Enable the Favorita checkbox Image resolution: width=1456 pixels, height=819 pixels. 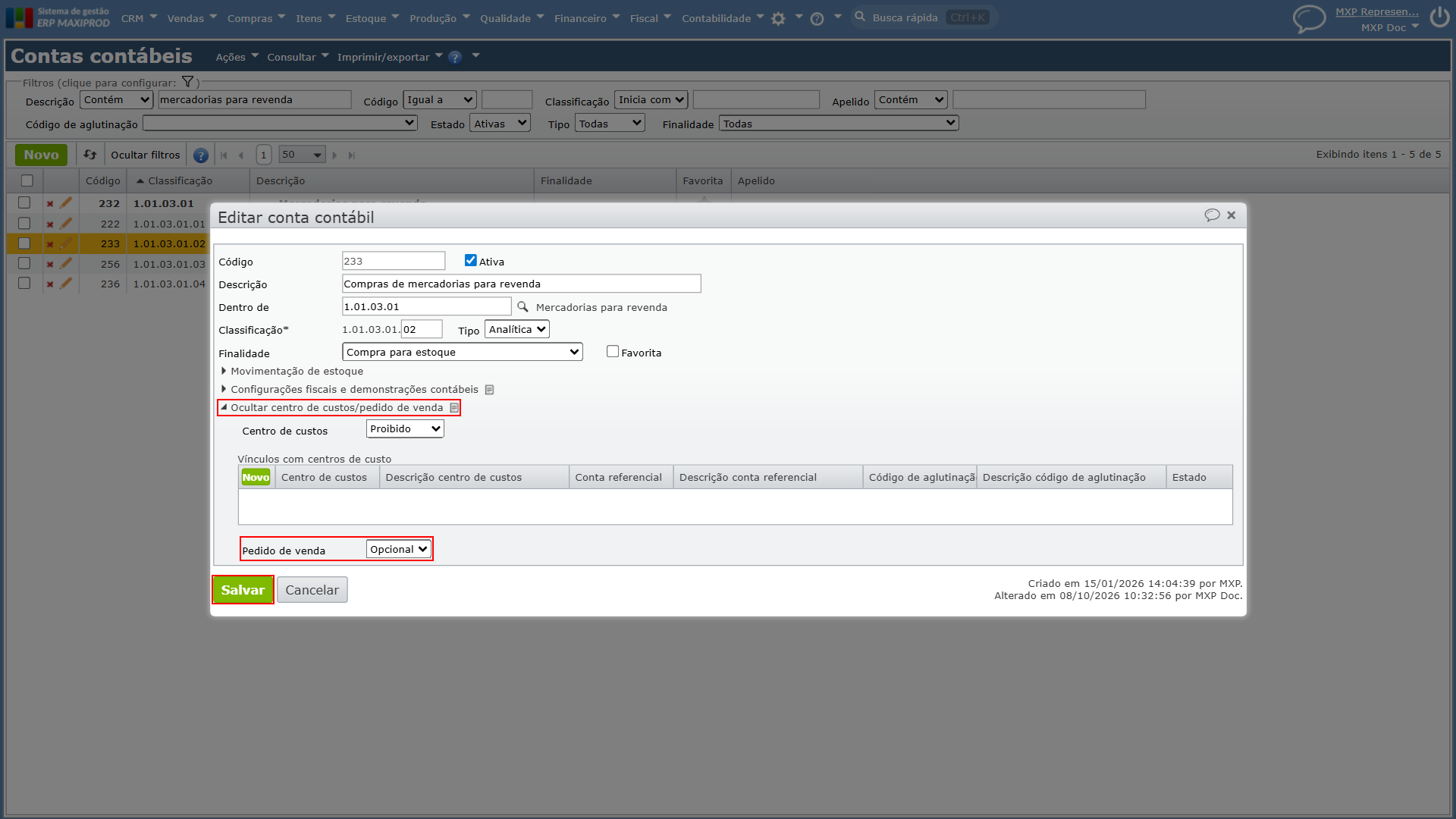[613, 351]
